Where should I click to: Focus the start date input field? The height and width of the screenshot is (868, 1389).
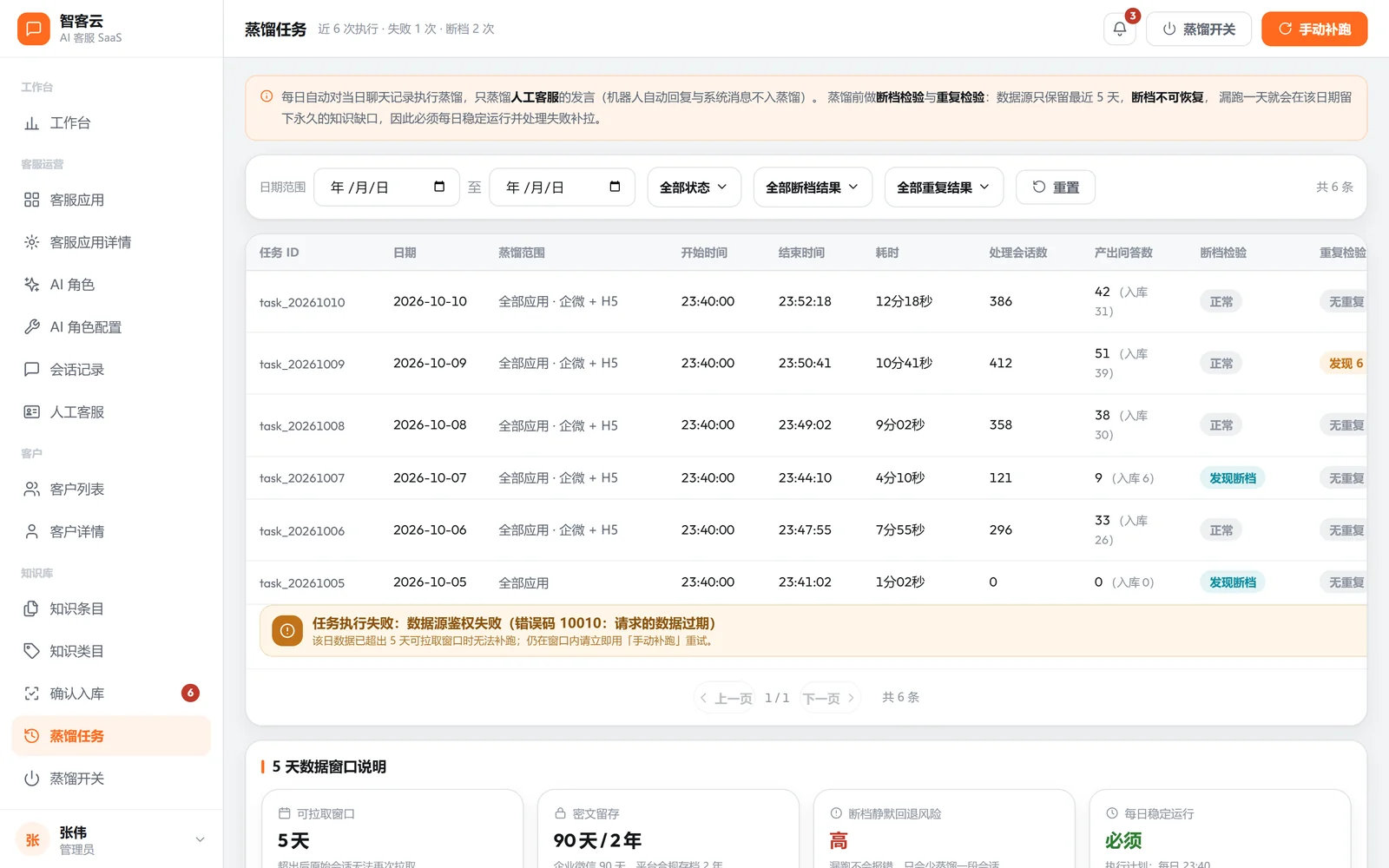pyautogui.click(x=386, y=187)
